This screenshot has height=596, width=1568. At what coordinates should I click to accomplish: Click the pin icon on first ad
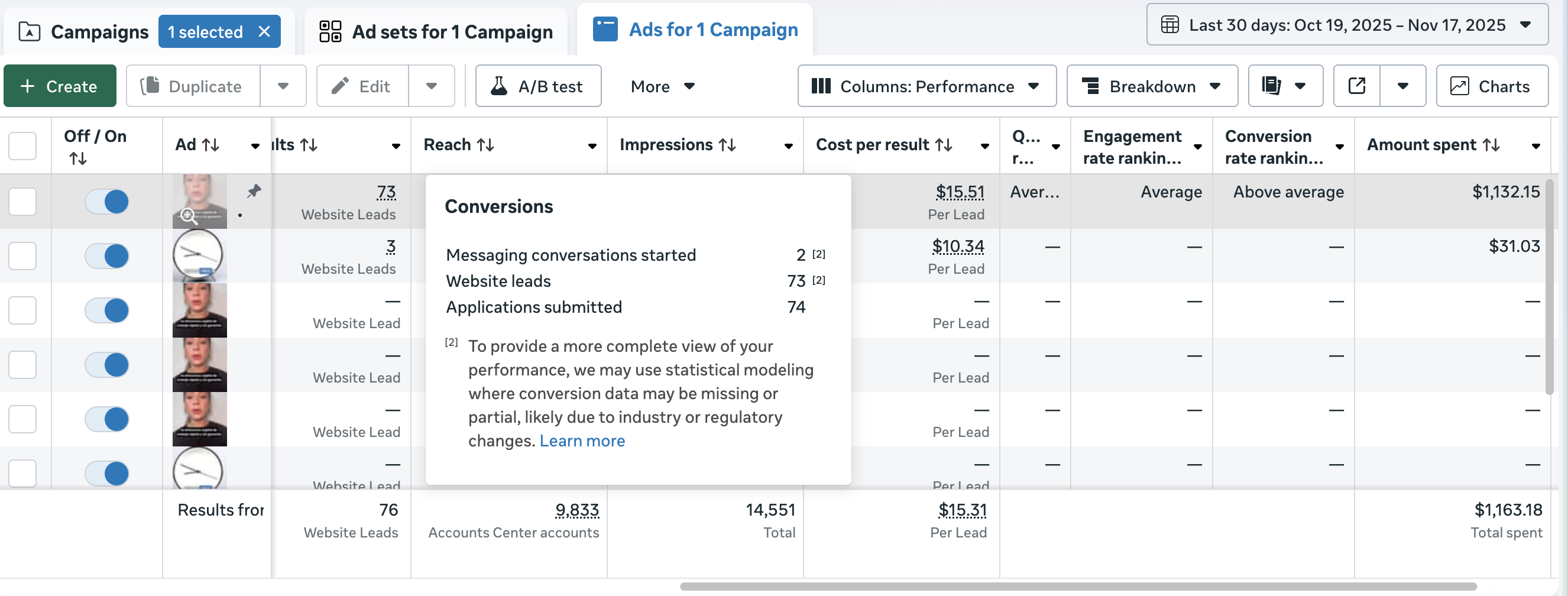[254, 191]
